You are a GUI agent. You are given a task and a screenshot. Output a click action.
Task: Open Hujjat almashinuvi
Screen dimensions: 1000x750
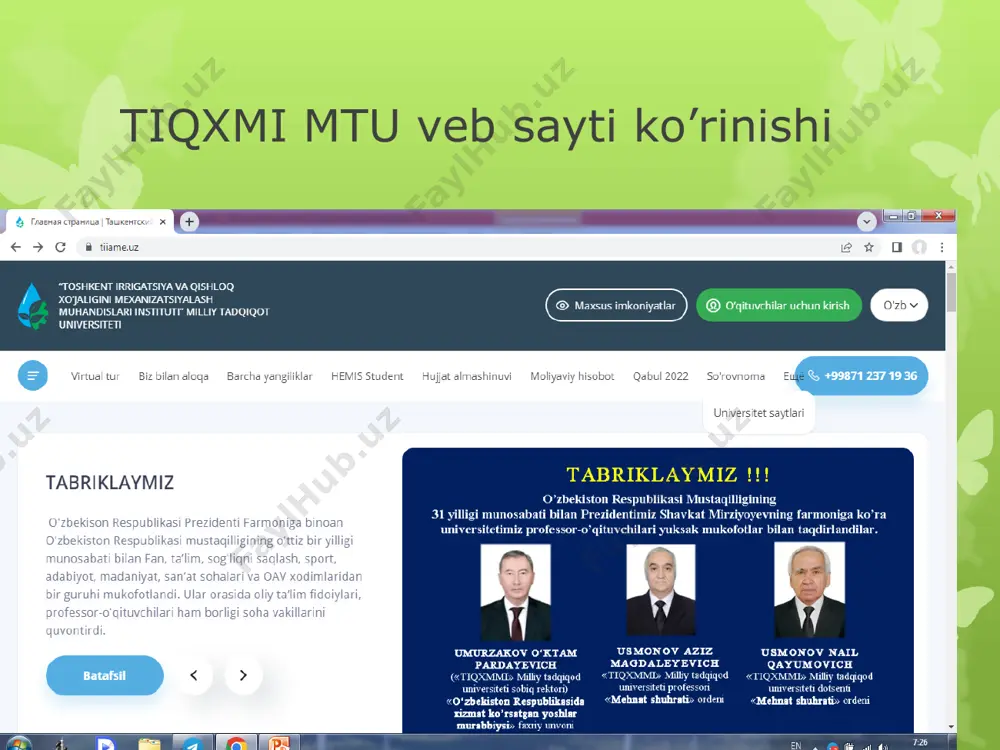(x=466, y=376)
